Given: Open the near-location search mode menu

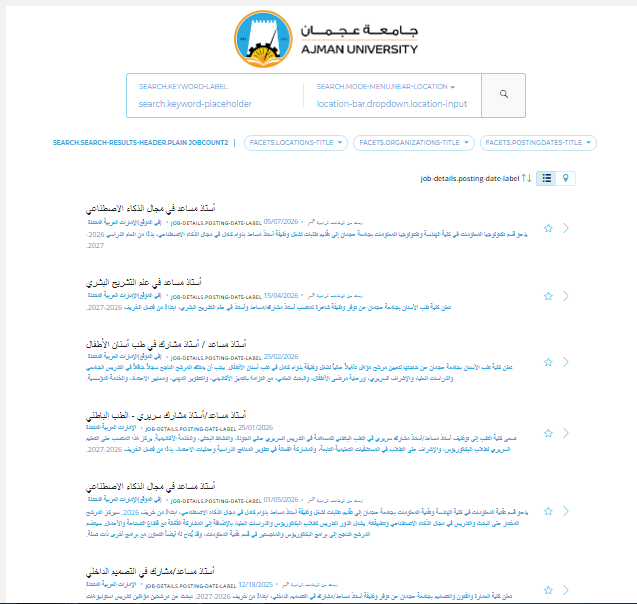Looking at the screenshot, I should 386,87.
